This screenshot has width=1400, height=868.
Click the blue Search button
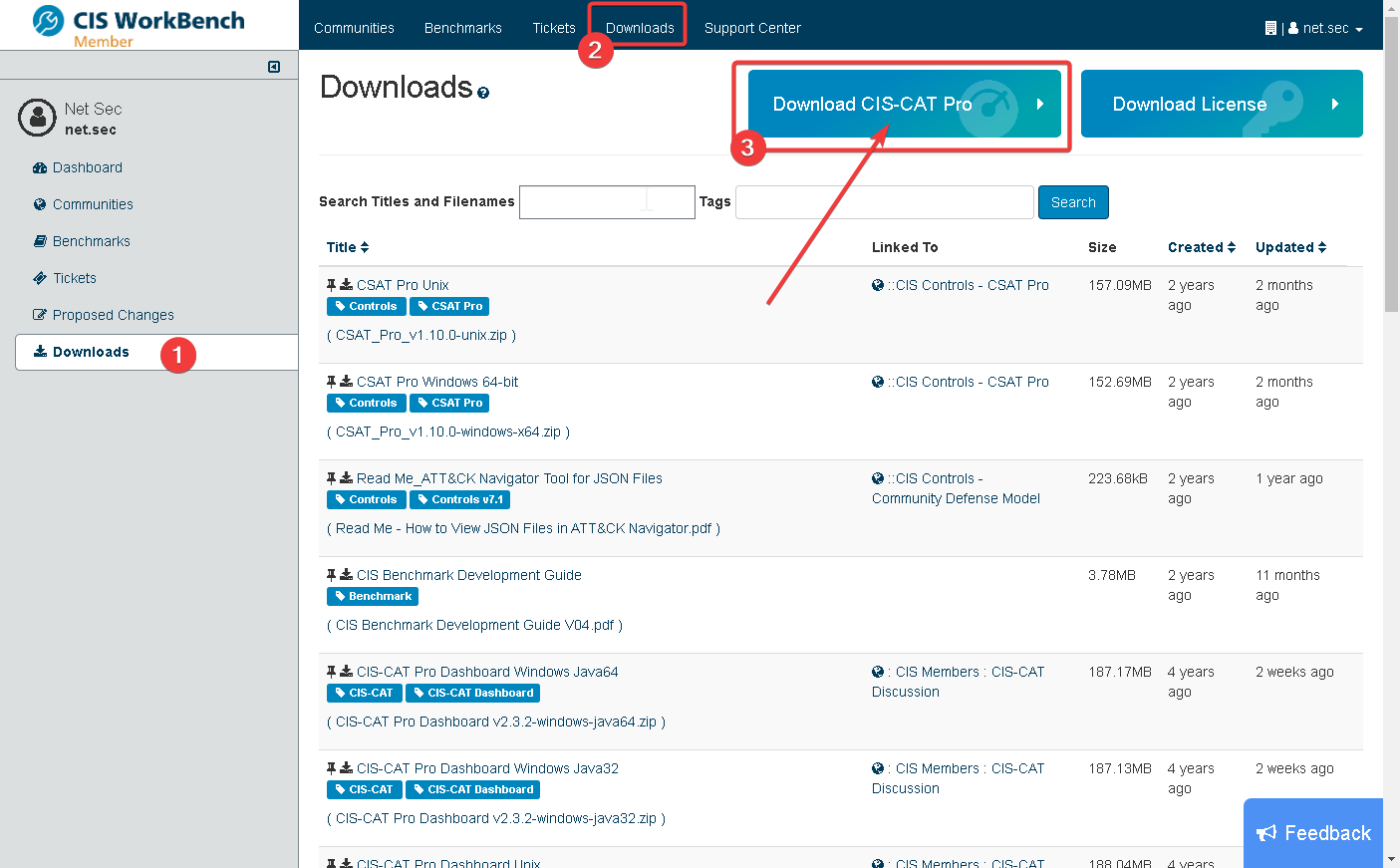(x=1073, y=202)
